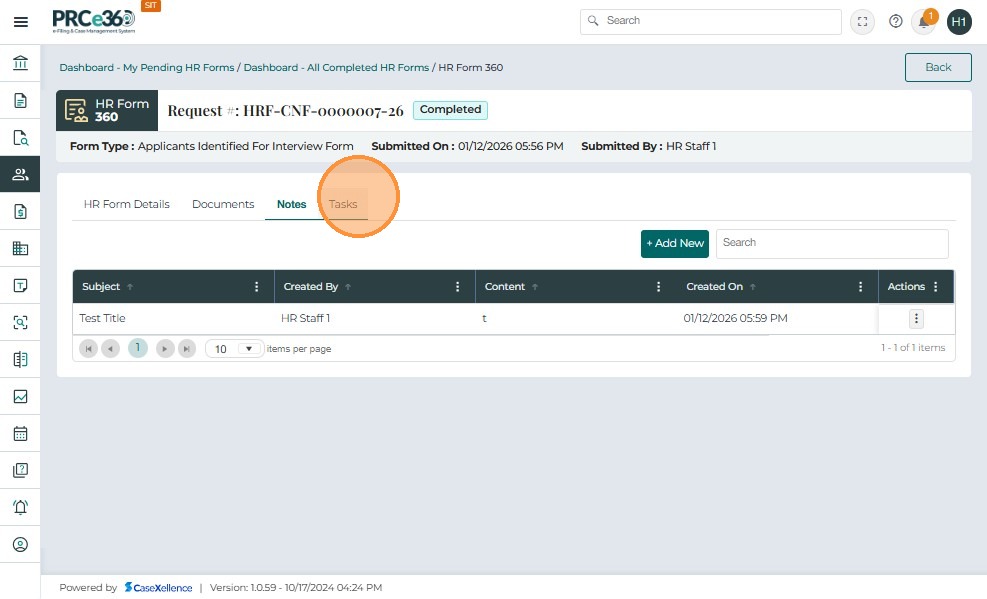Sort by Created On column header

[714, 287]
